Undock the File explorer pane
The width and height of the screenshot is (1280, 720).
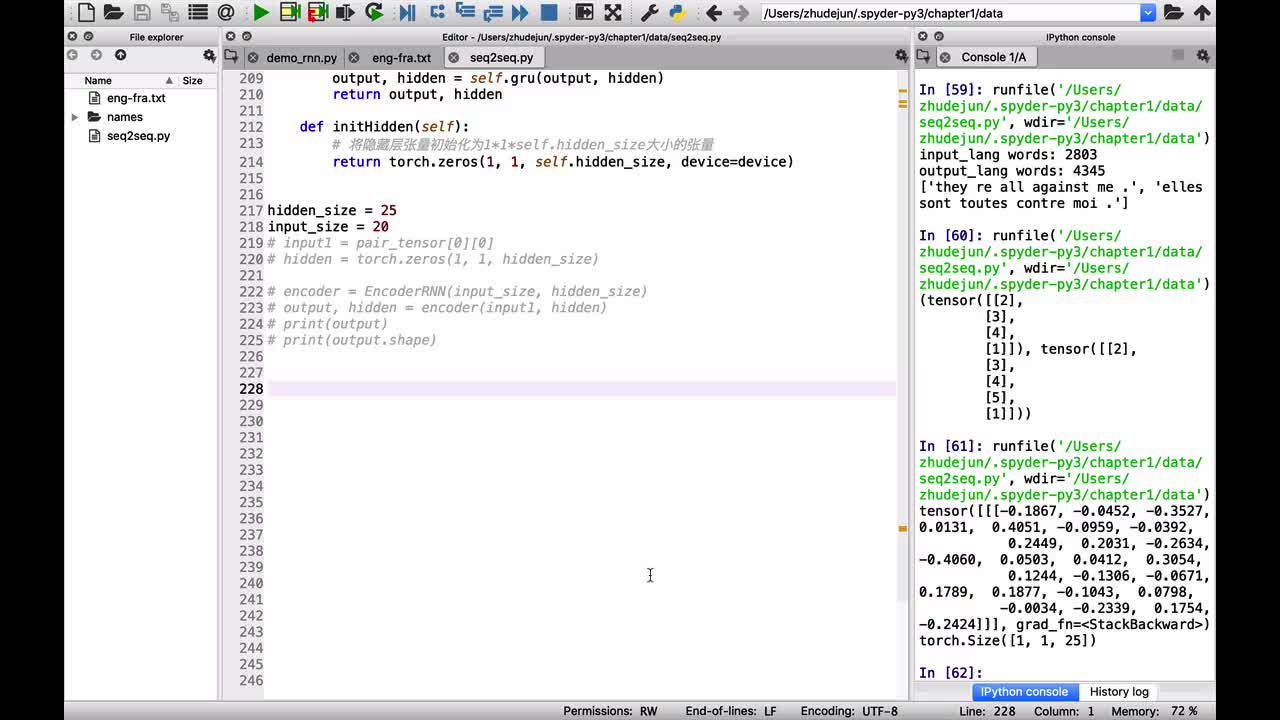click(89, 36)
